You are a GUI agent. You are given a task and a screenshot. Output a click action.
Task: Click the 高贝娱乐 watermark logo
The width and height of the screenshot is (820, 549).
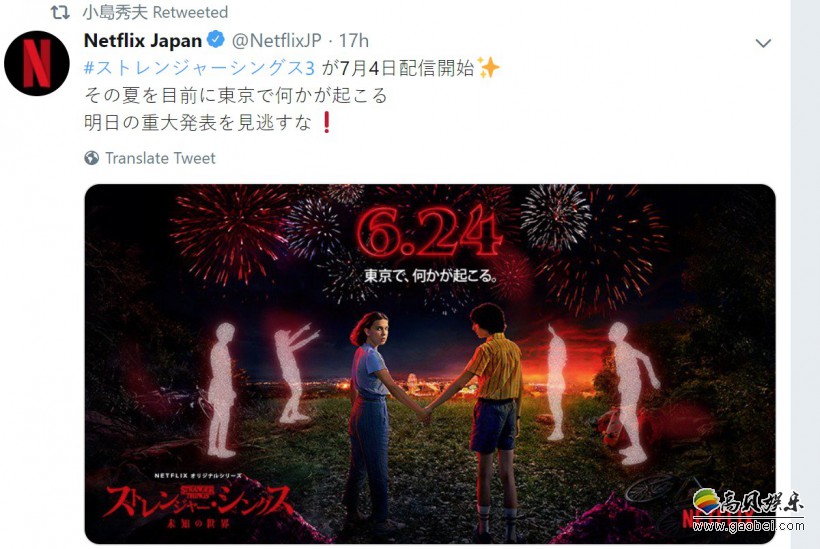coord(748,505)
